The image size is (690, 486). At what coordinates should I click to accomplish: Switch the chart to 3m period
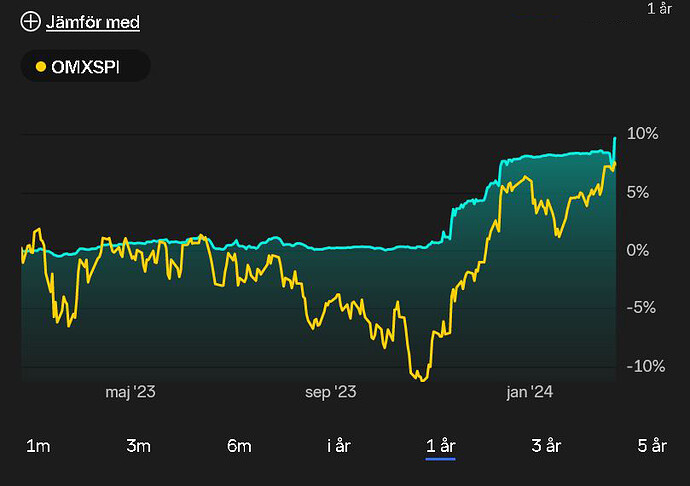click(138, 446)
